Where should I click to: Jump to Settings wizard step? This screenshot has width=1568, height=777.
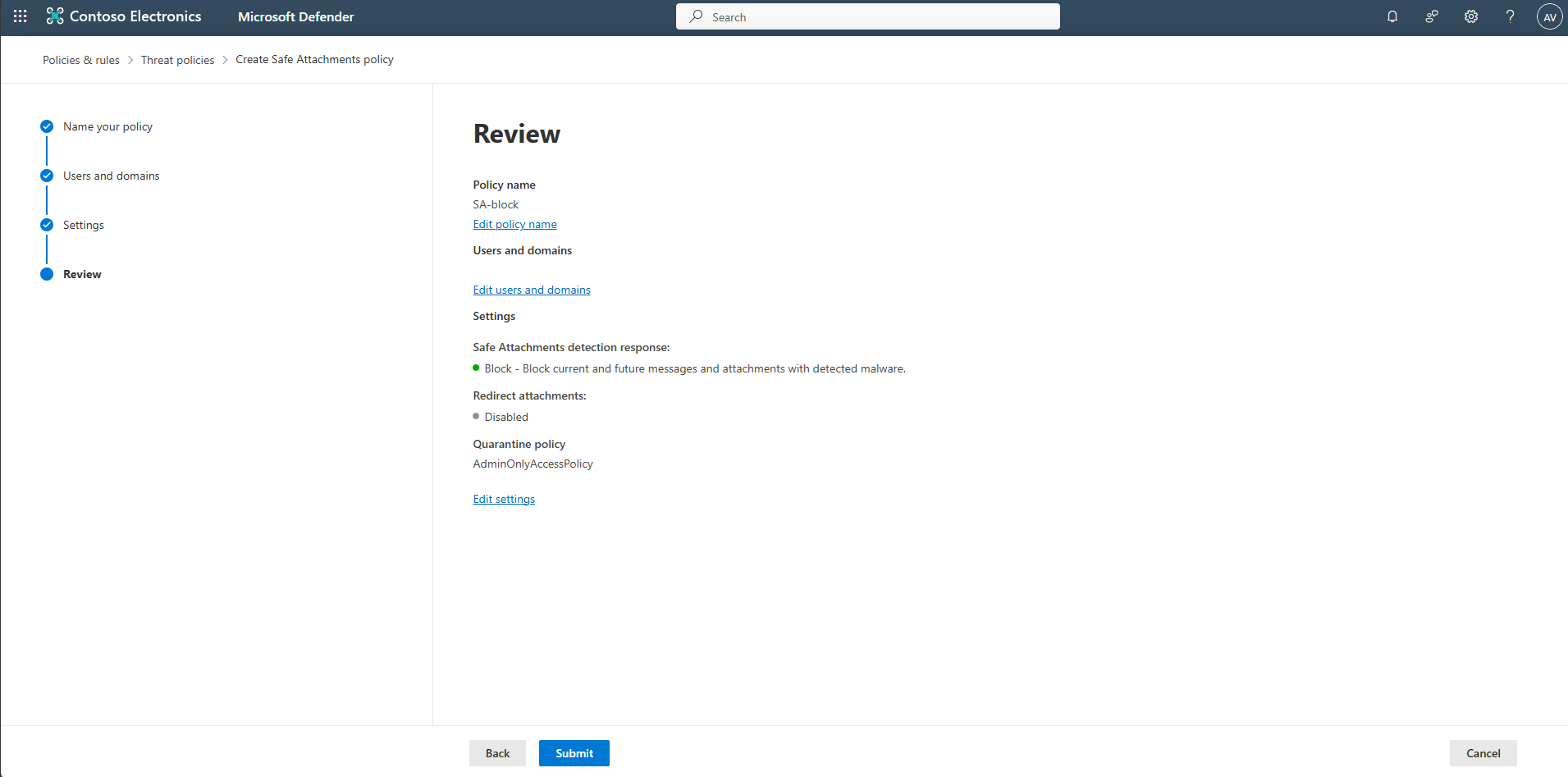(84, 225)
